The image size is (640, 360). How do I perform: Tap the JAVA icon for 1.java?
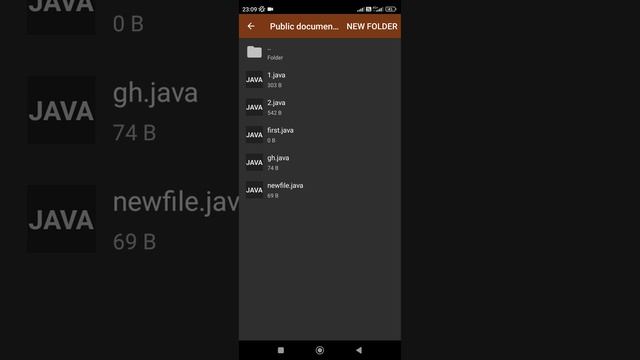tap(254, 80)
